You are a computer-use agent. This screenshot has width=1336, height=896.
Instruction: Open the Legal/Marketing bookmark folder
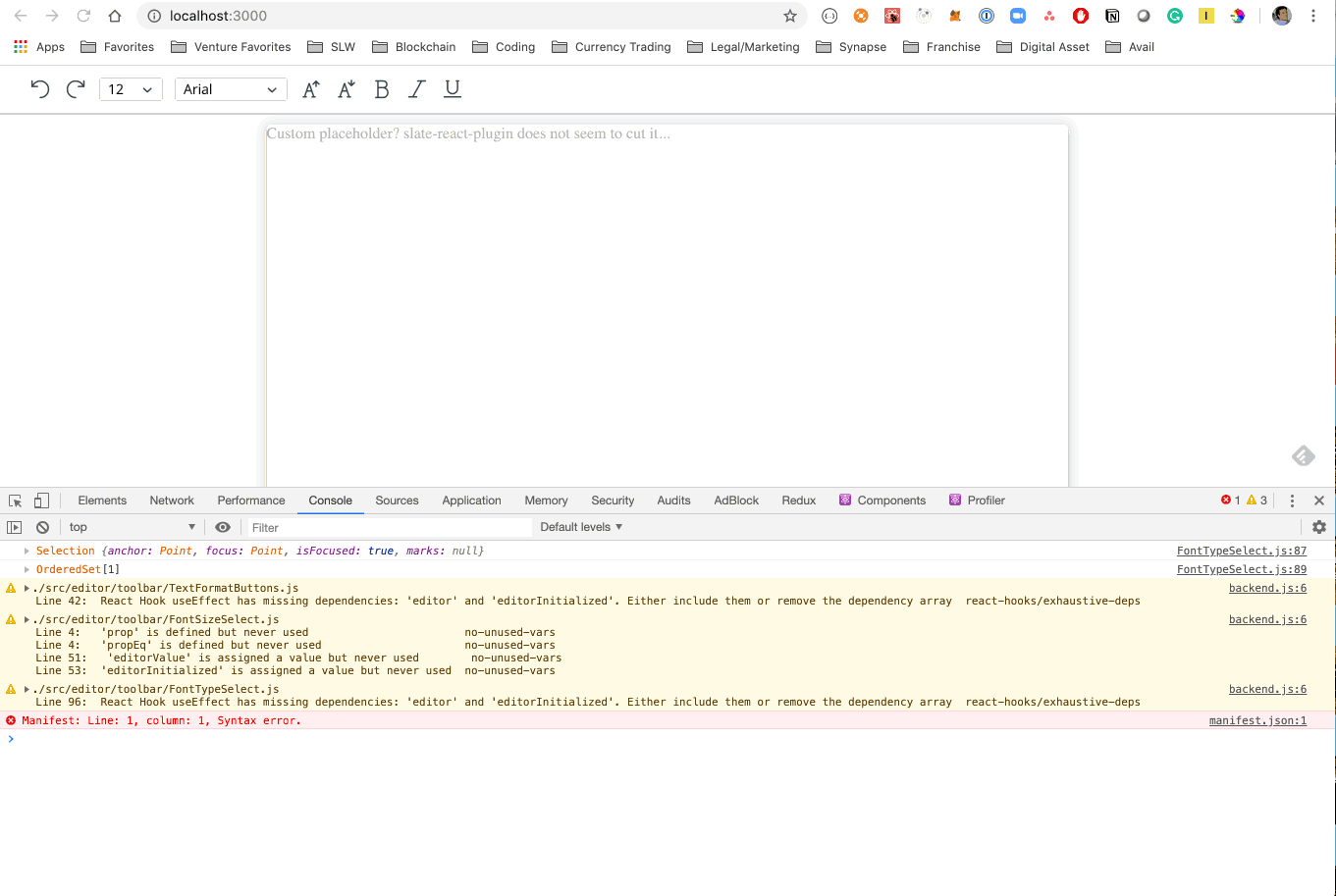point(744,47)
